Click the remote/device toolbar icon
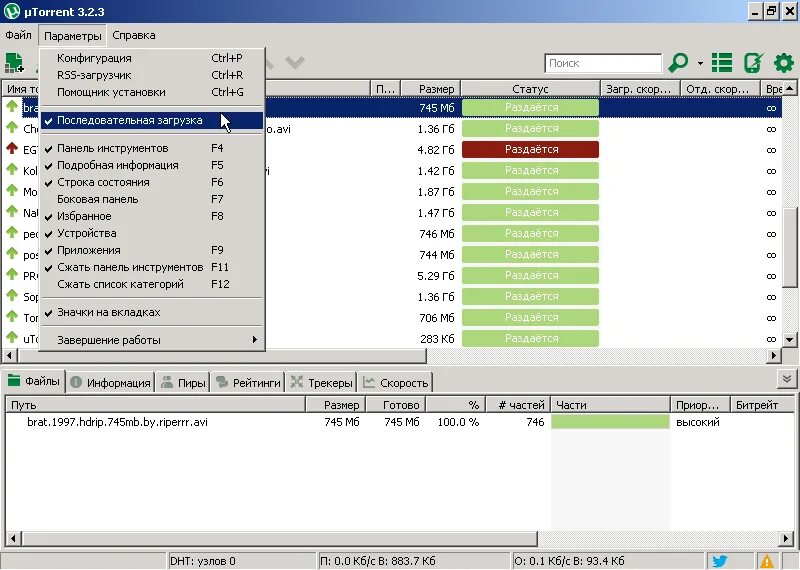 pos(753,63)
